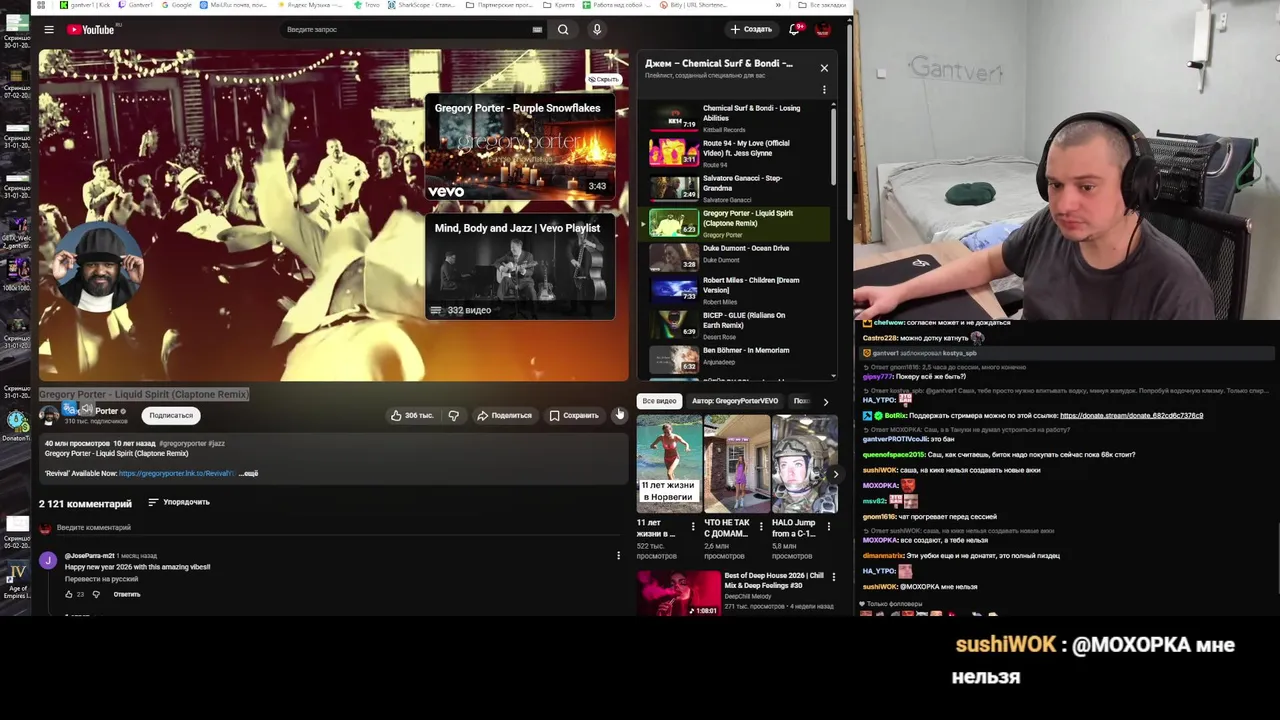This screenshot has width=1280, height=720.
Task: Dislike the video with thumbs down
Action: click(453, 415)
